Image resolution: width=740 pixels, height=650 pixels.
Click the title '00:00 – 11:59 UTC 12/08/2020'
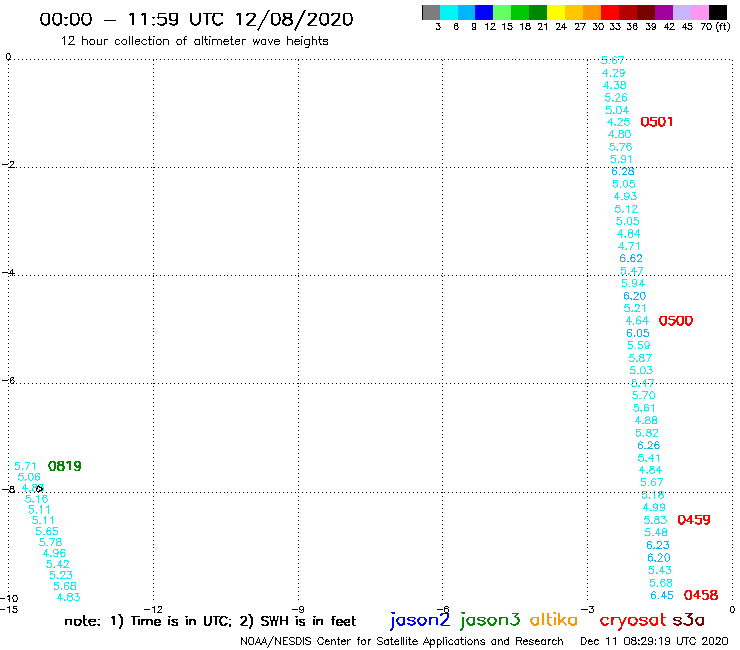tap(196, 19)
